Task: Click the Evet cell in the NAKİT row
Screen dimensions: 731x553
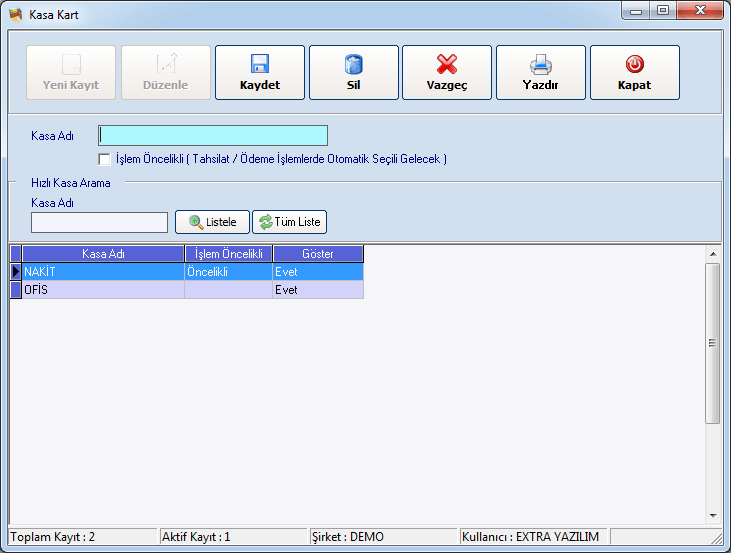Action: (x=318, y=271)
